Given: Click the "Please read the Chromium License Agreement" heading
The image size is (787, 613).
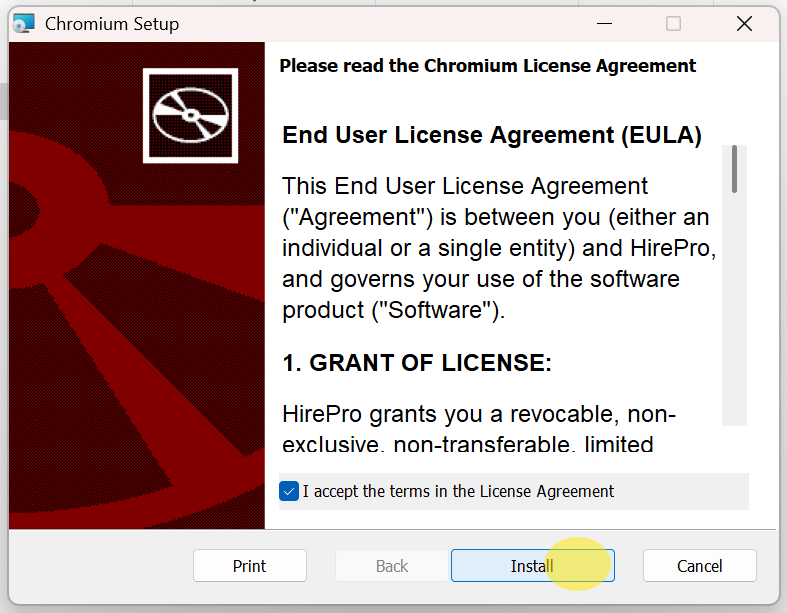Looking at the screenshot, I should click(x=487, y=66).
